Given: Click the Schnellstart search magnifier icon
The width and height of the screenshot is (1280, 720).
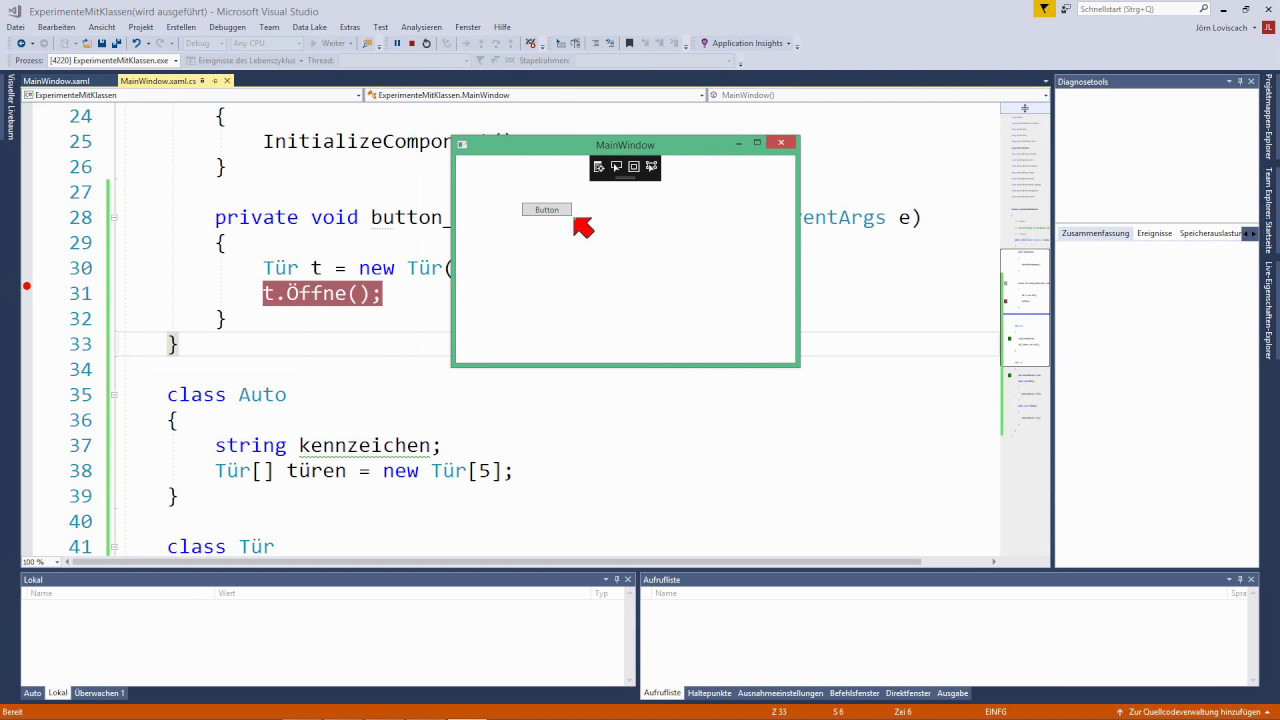Looking at the screenshot, I should (1204, 9).
